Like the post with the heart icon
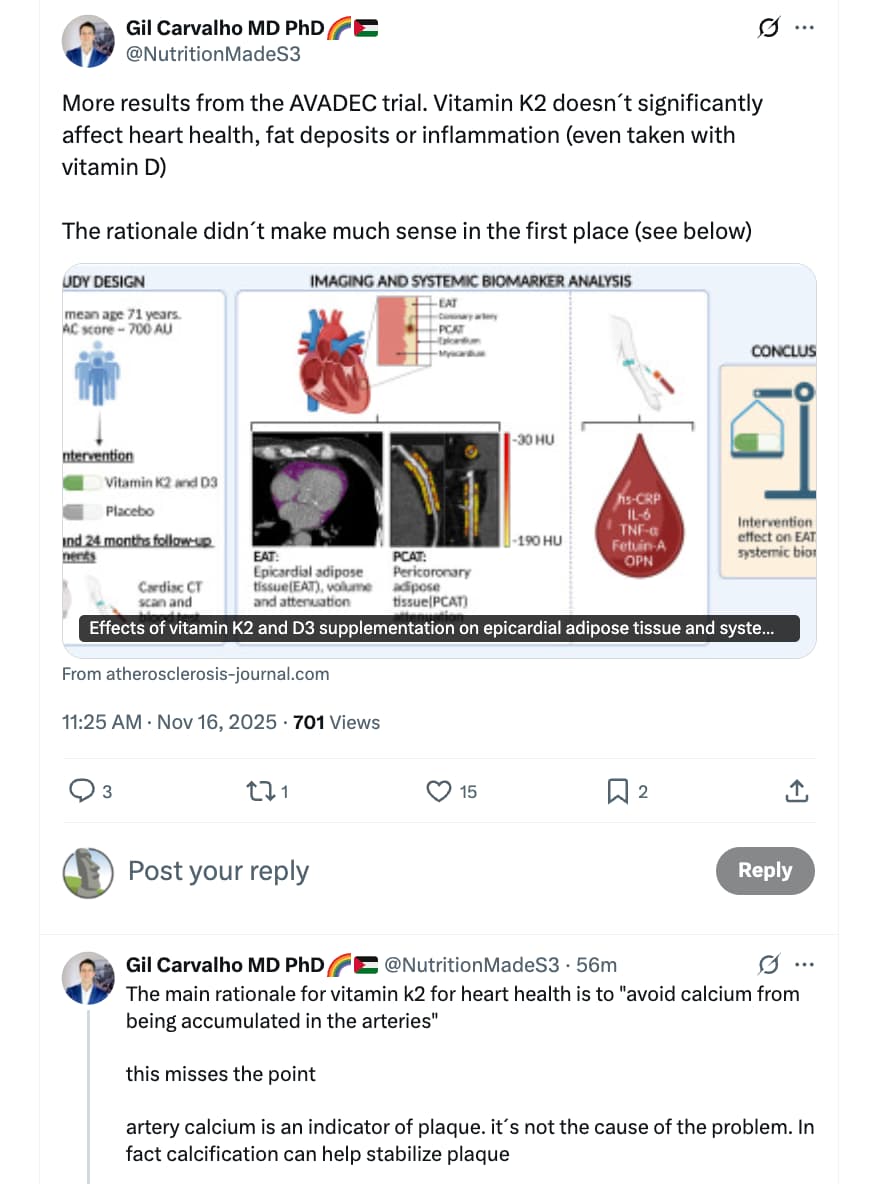878x1184 pixels. click(439, 792)
